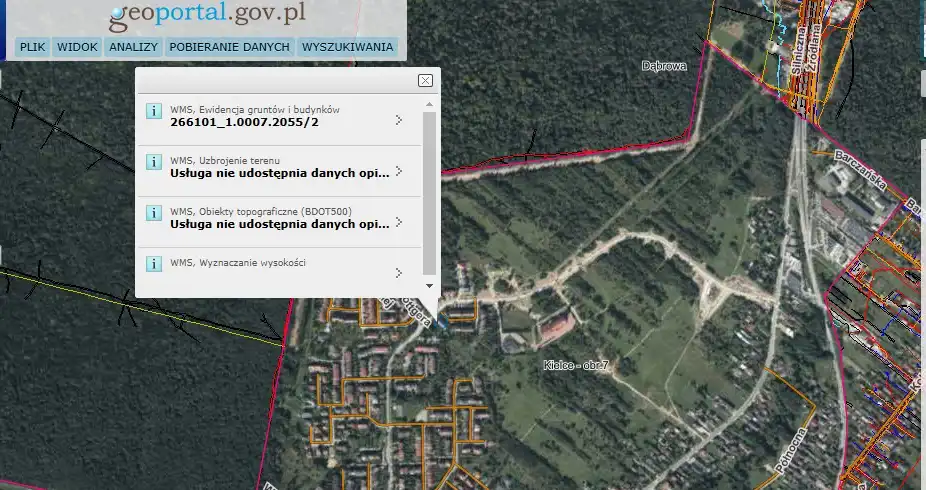Expand Uzbrojenie terenu details arrow
Screen dimensions: 926x490
[398, 171]
